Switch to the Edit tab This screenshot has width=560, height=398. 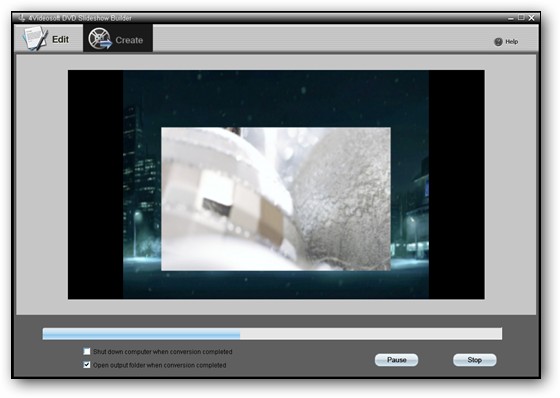pos(49,39)
